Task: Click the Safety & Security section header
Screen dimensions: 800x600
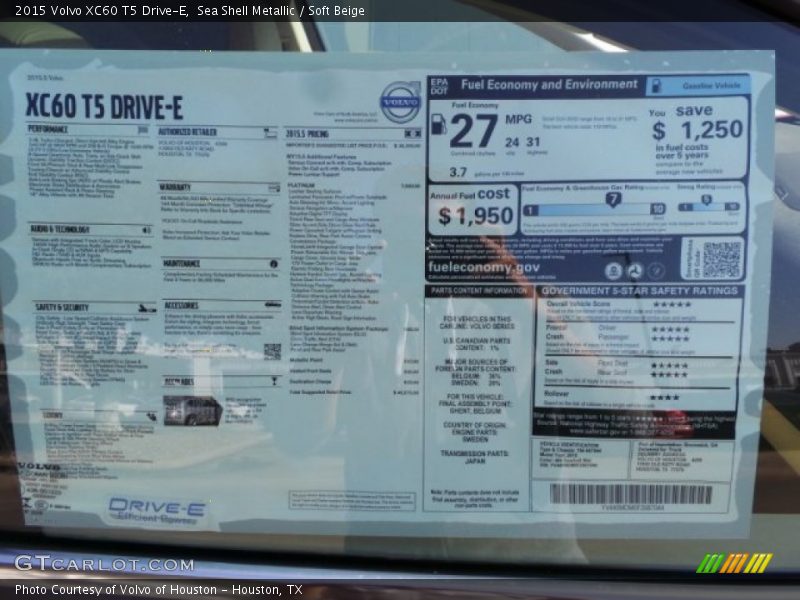Action: pos(62,307)
